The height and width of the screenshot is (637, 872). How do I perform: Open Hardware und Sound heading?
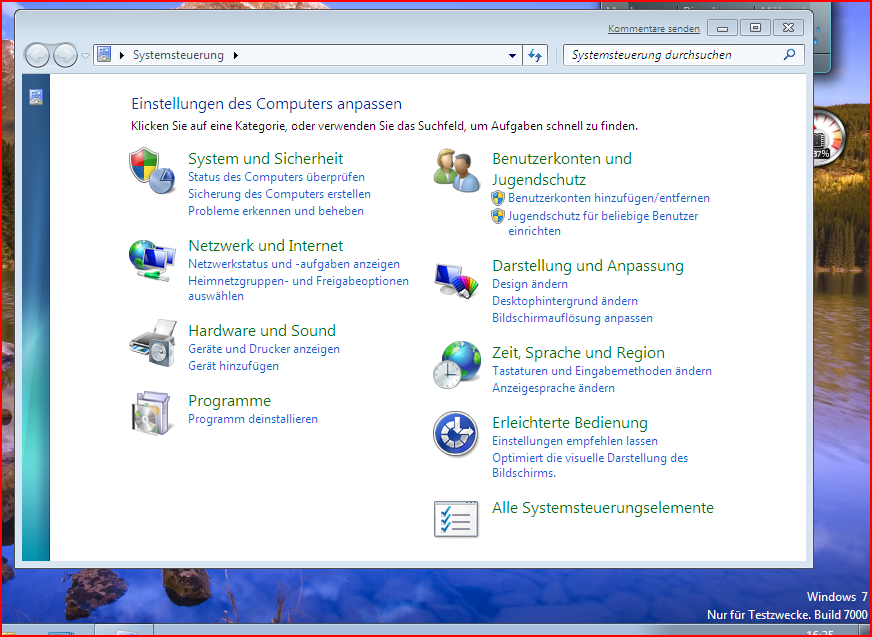(x=262, y=330)
